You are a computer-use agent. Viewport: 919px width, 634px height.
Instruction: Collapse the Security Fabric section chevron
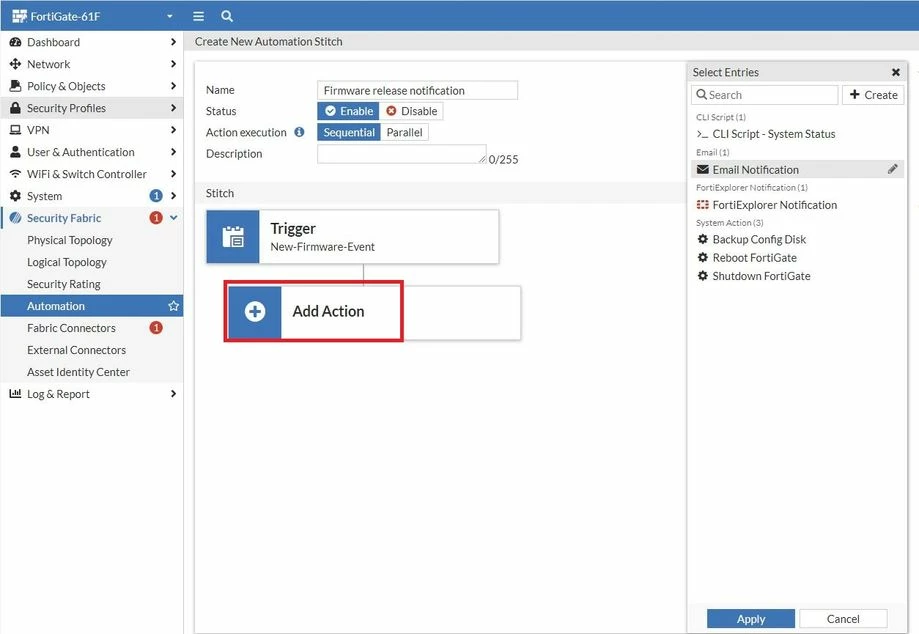[x=173, y=218]
